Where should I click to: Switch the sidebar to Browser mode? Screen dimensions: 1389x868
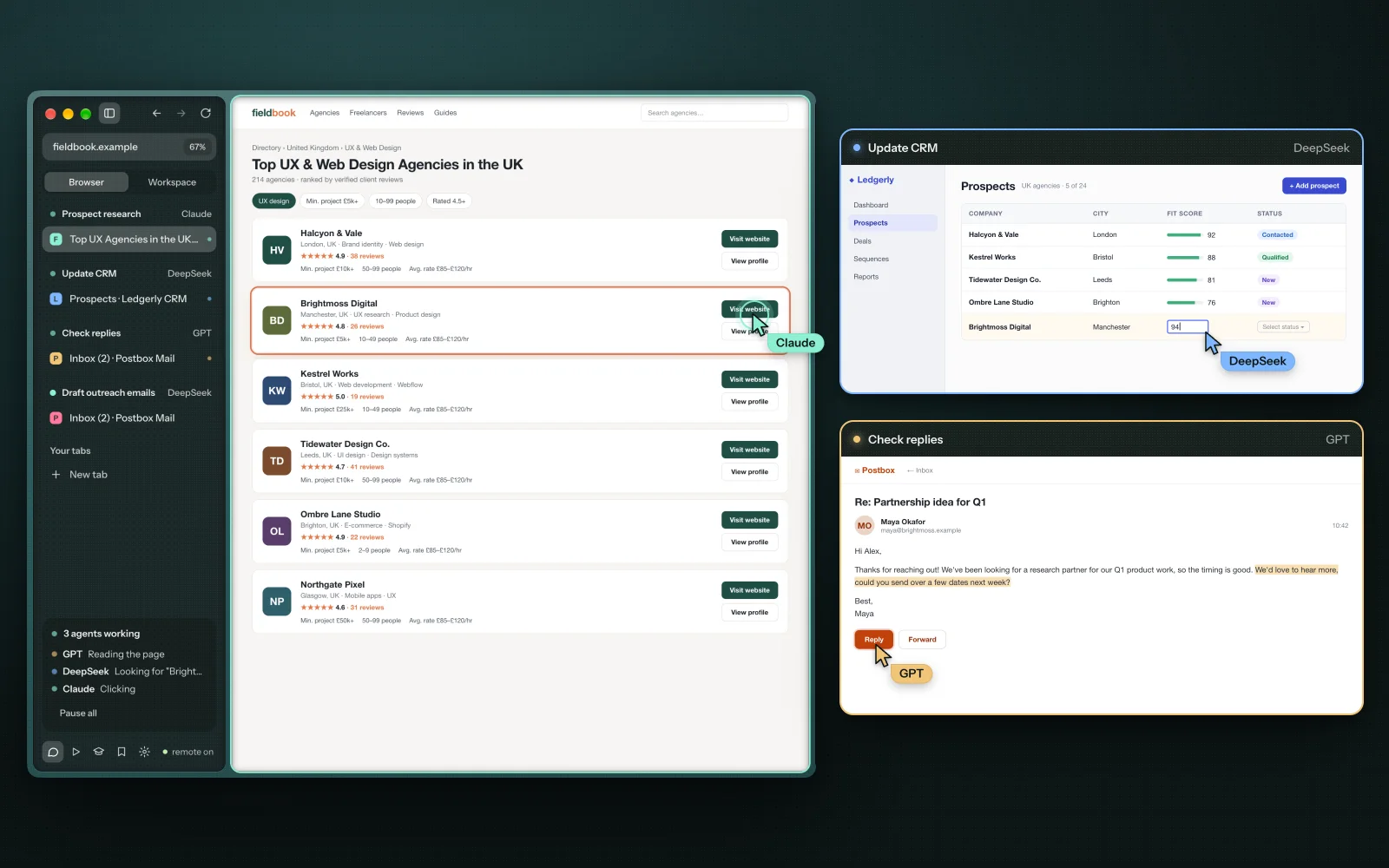pos(86,182)
